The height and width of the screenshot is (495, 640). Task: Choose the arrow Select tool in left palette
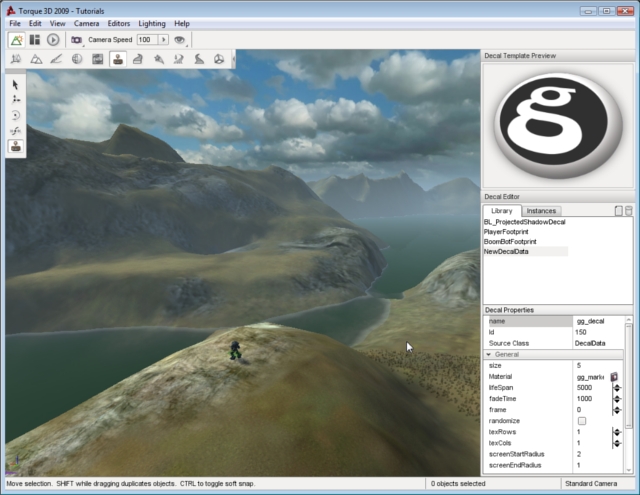coord(16,85)
